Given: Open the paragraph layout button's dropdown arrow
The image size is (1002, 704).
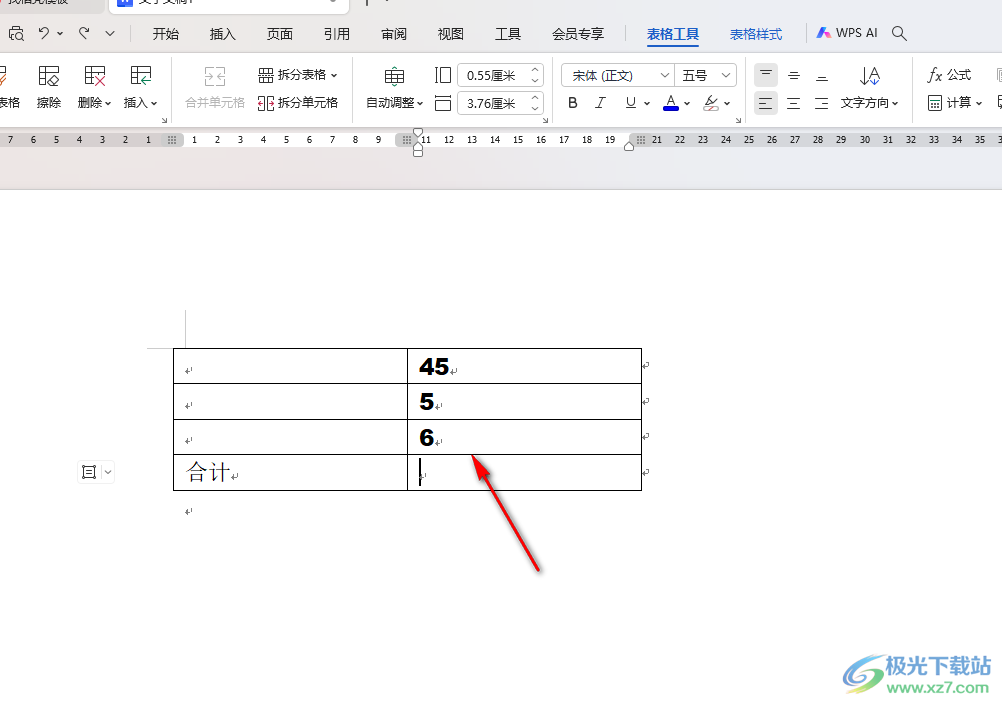Looking at the screenshot, I should [x=108, y=472].
